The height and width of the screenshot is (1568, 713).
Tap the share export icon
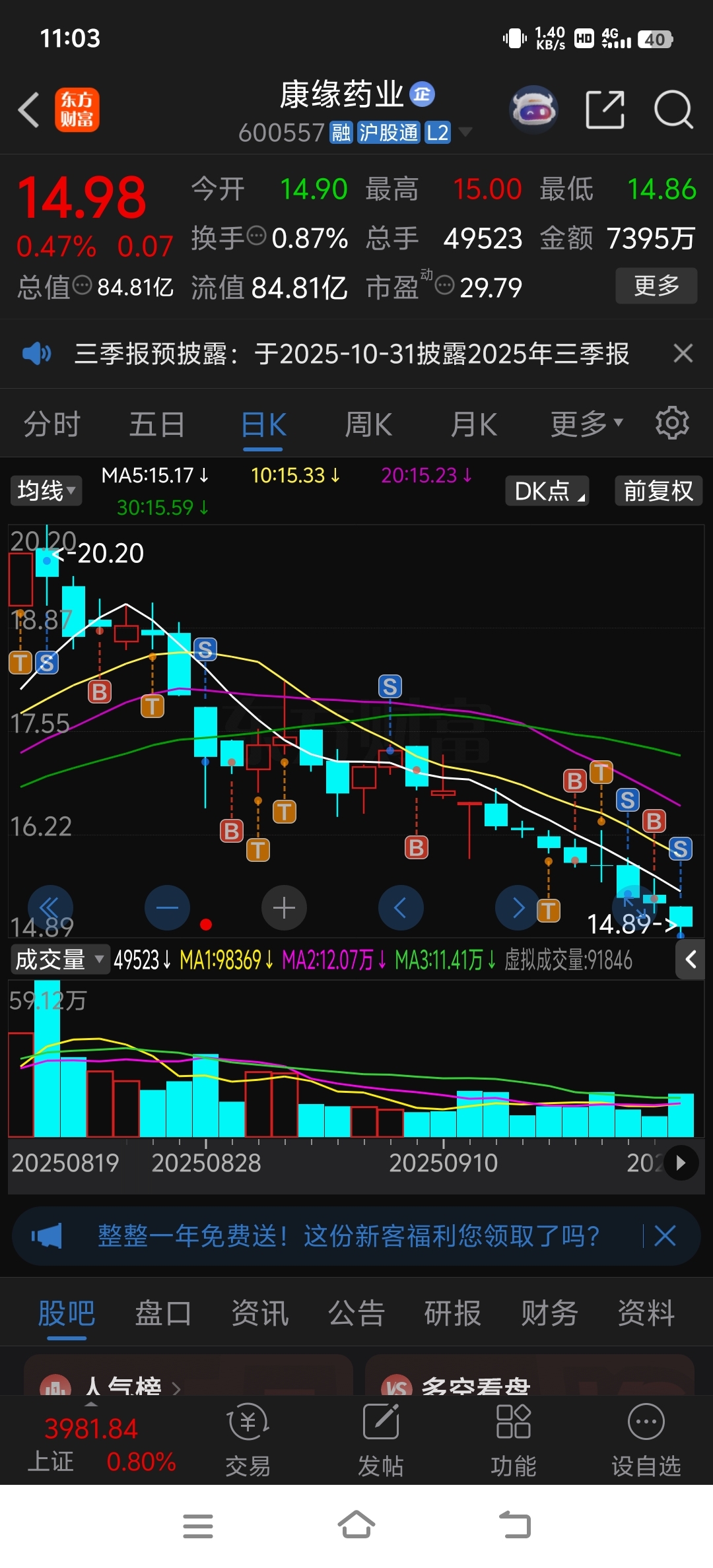pyautogui.click(x=605, y=110)
